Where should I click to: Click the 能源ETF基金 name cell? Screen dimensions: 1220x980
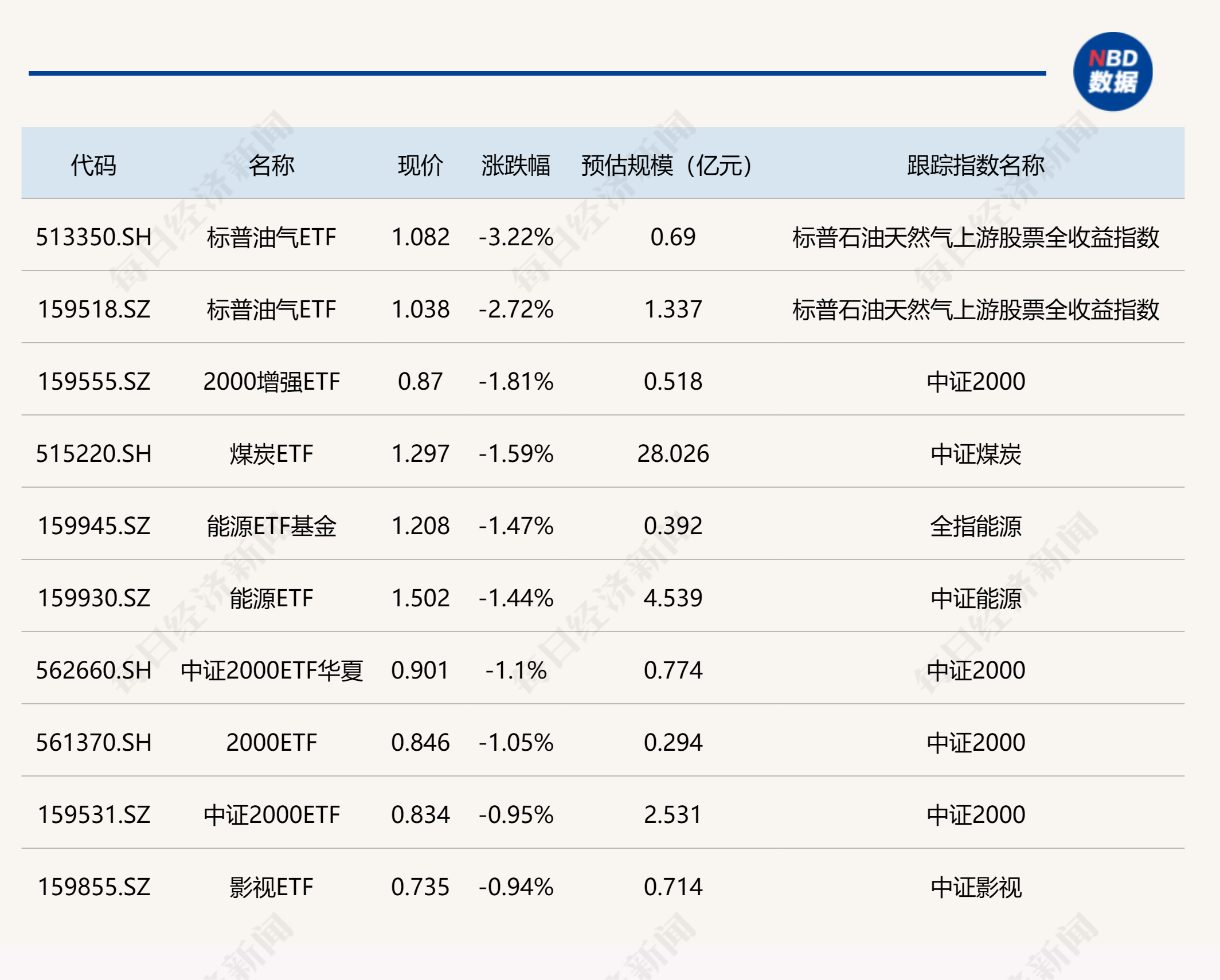pyautogui.click(x=271, y=526)
